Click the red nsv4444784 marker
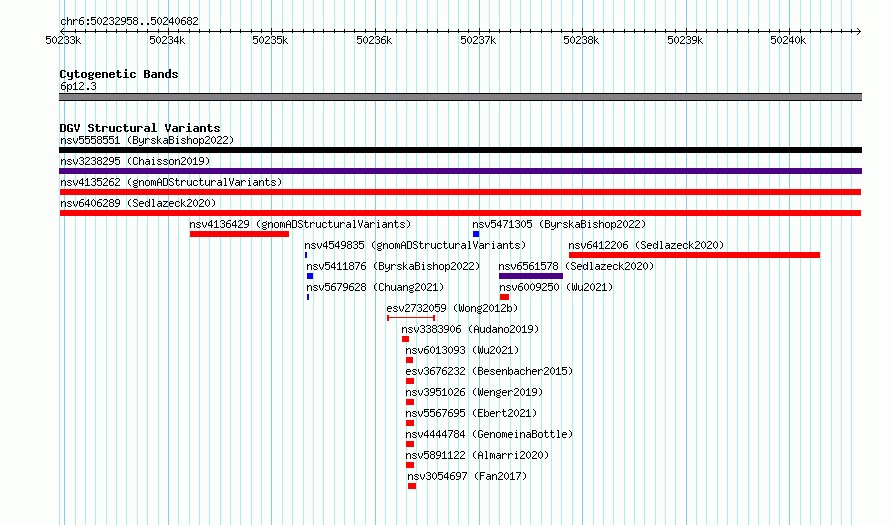This screenshot has height=525, width=890. point(410,444)
